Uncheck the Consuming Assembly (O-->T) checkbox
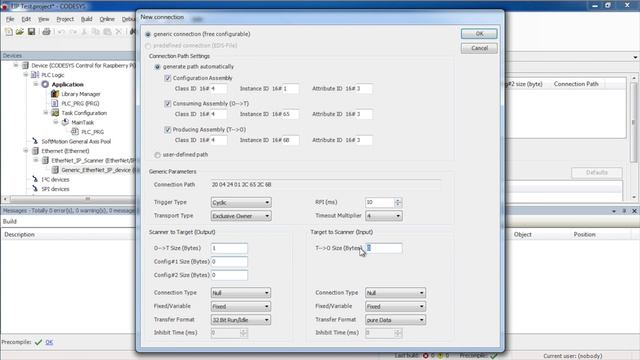 point(167,104)
